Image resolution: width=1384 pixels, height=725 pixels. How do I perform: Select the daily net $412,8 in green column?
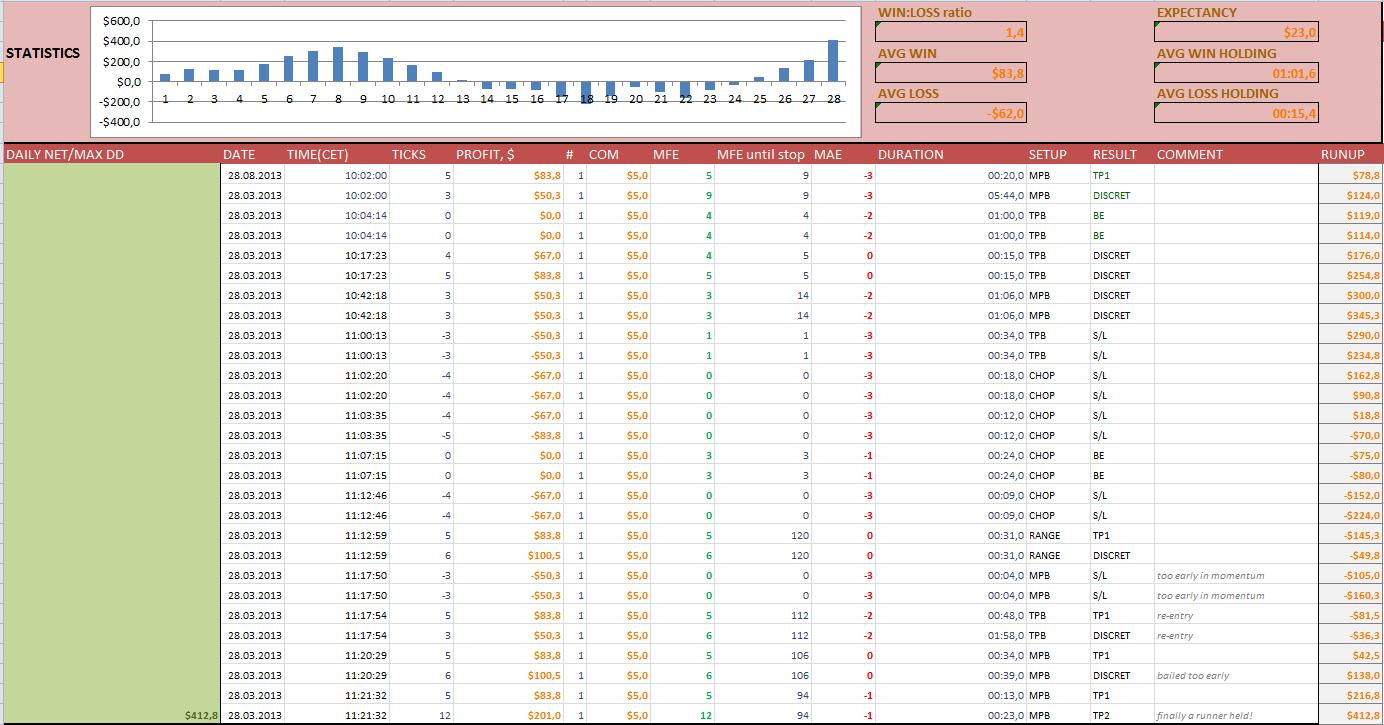tap(201, 716)
